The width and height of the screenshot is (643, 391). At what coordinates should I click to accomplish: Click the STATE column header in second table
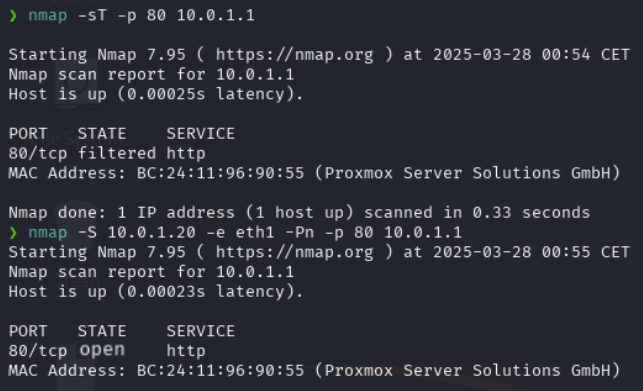pyautogui.click(x=102, y=331)
